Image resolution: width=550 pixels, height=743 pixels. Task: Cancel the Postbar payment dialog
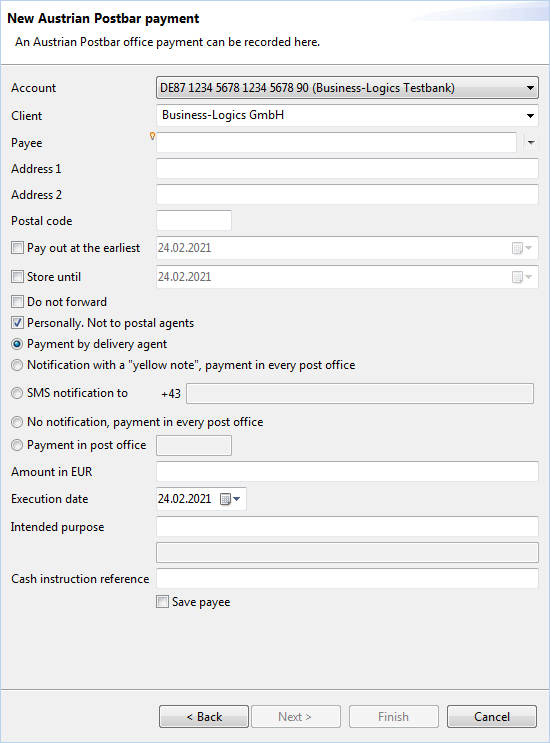coord(492,716)
